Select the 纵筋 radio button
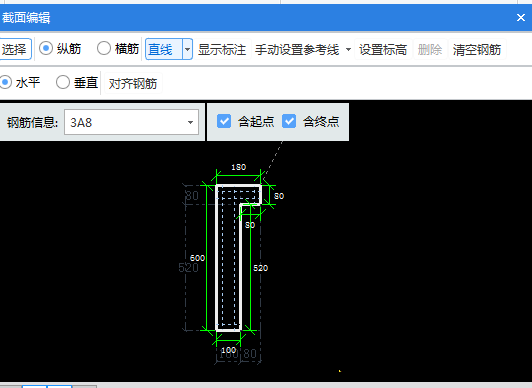This screenshot has height=388, width=532. (46, 48)
